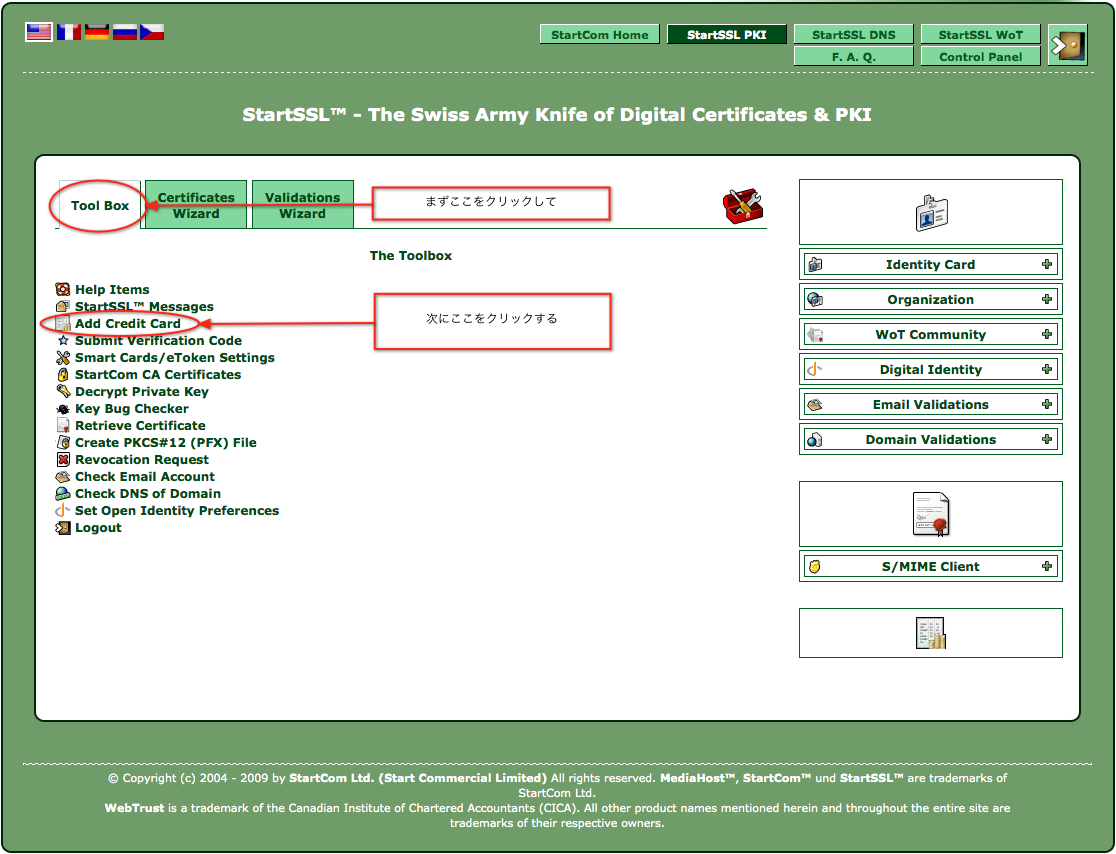Click the Key Bug Checker bug icon

[x=63, y=408]
